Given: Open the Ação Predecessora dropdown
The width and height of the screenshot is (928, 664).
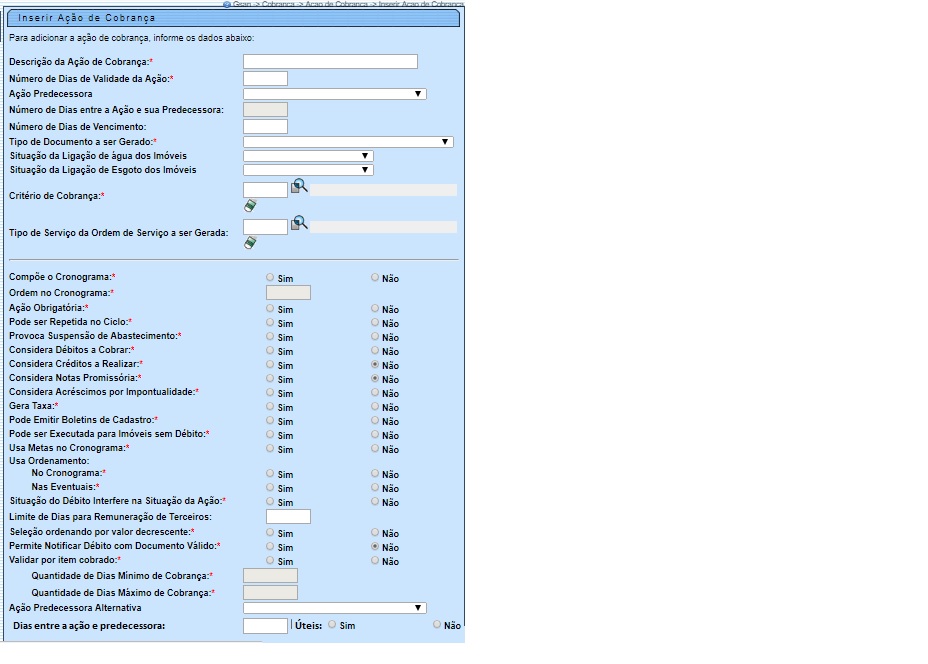Looking at the screenshot, I should 334,94.
